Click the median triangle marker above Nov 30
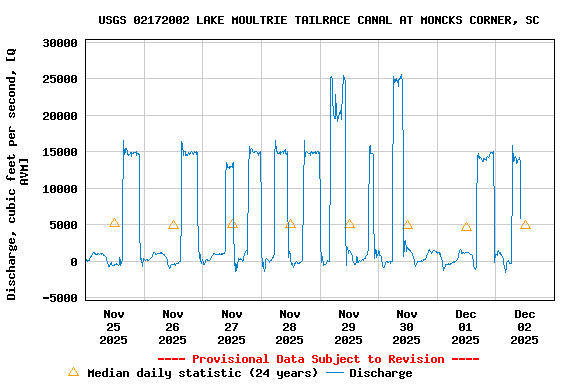 pos(407,225)
